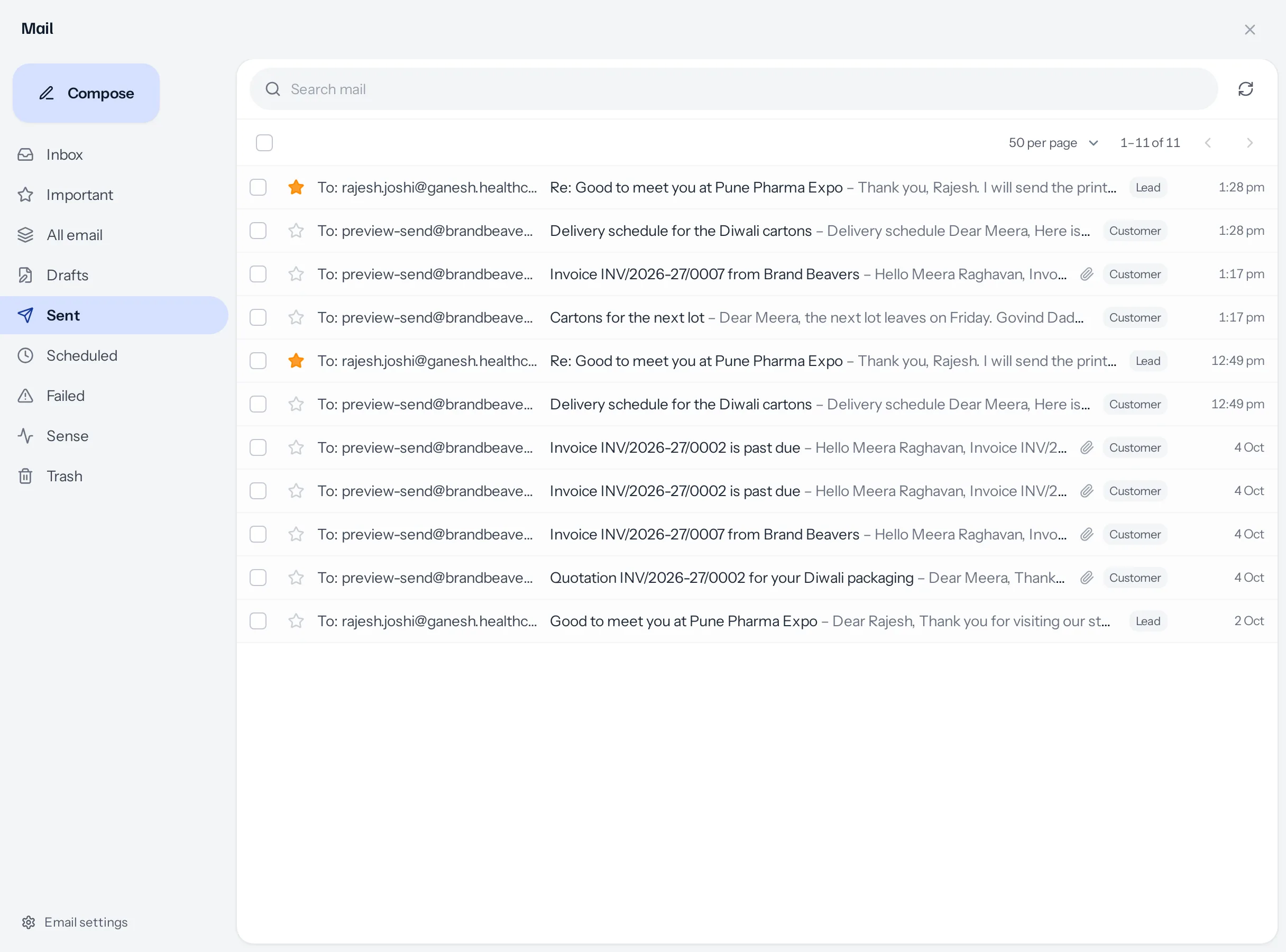Unstar the 12:49 pm Pune Pharma Expo reply

(x=296, y=361)
